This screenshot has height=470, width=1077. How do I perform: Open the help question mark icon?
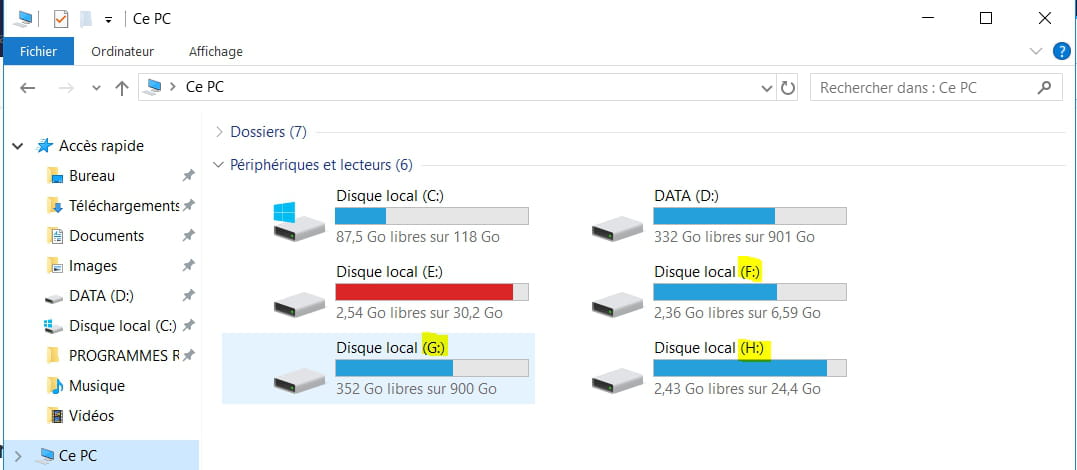pos(1061,51)
